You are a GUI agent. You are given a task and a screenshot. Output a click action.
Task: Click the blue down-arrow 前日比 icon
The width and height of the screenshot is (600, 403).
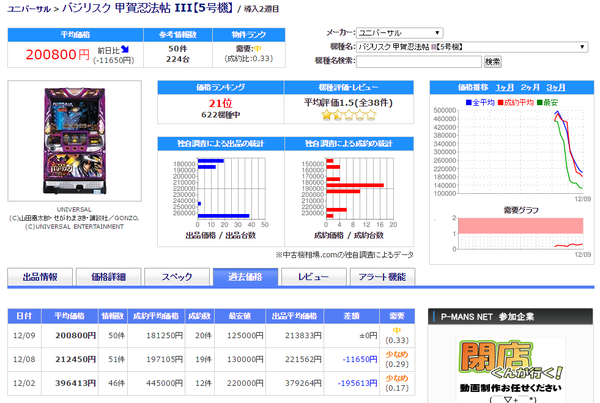pyautogui.click(x=125, y=49)
